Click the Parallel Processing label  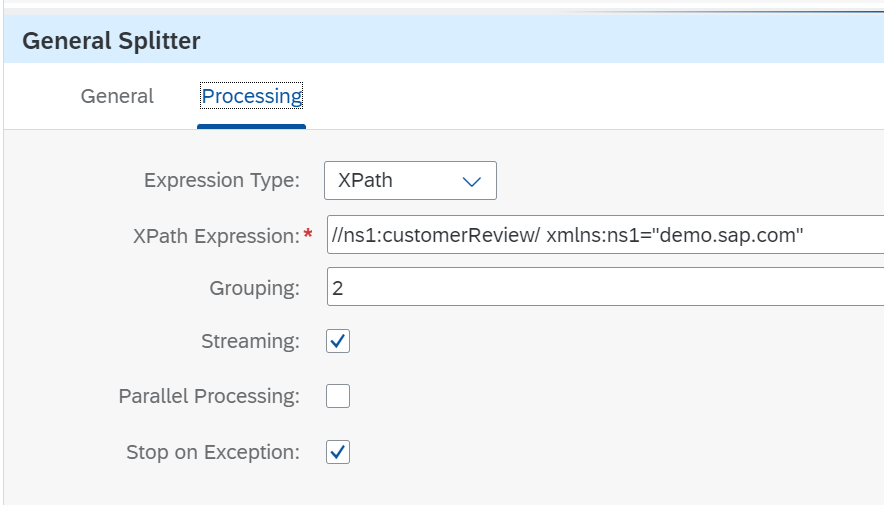pyautogui.click(x=209, y=396)
